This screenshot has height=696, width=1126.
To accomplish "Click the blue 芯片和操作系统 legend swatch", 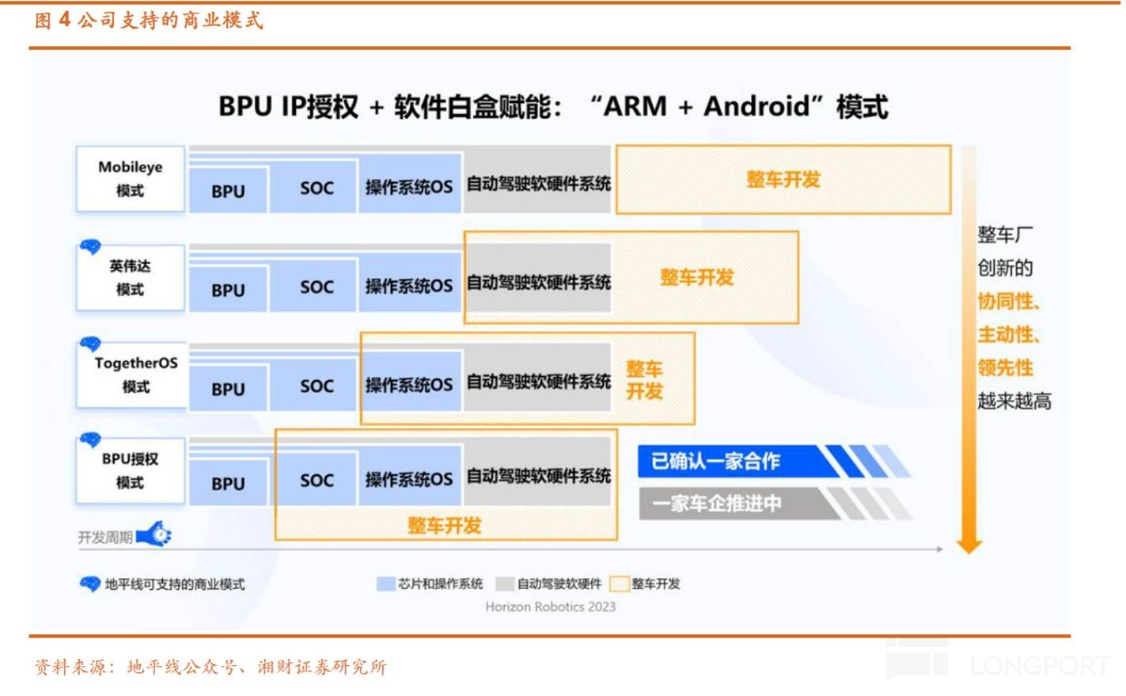I will tap(386, 584).
